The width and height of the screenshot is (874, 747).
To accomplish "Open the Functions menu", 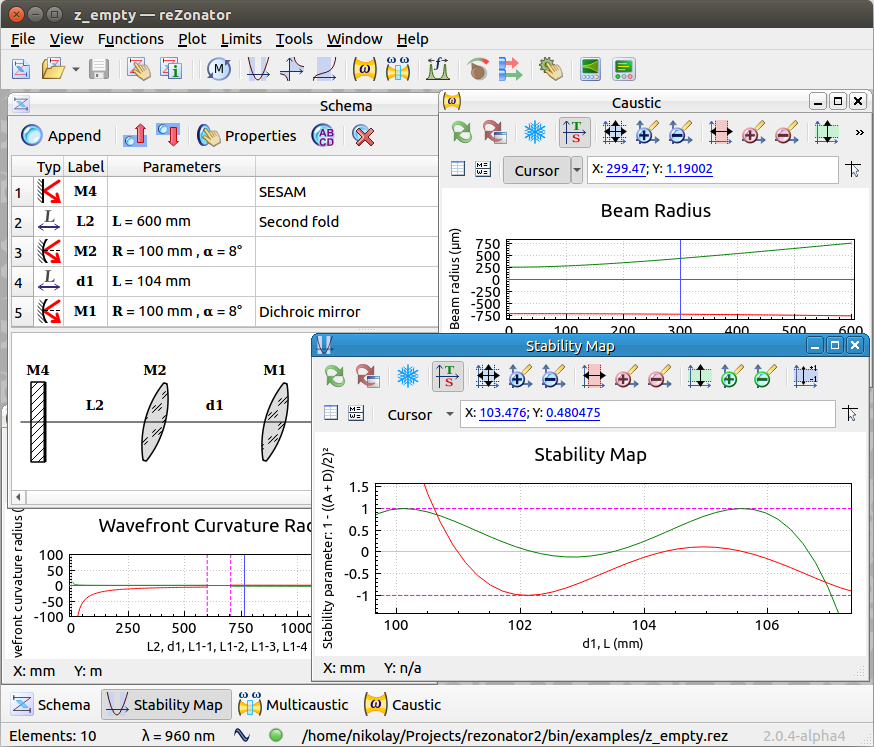I will pos(130,39).
